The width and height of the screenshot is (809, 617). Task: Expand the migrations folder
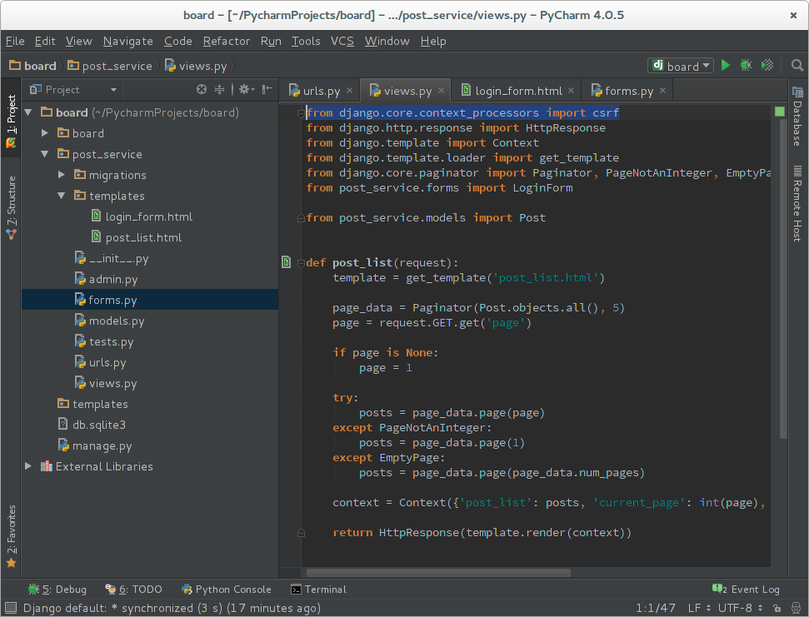coord(61,174)
